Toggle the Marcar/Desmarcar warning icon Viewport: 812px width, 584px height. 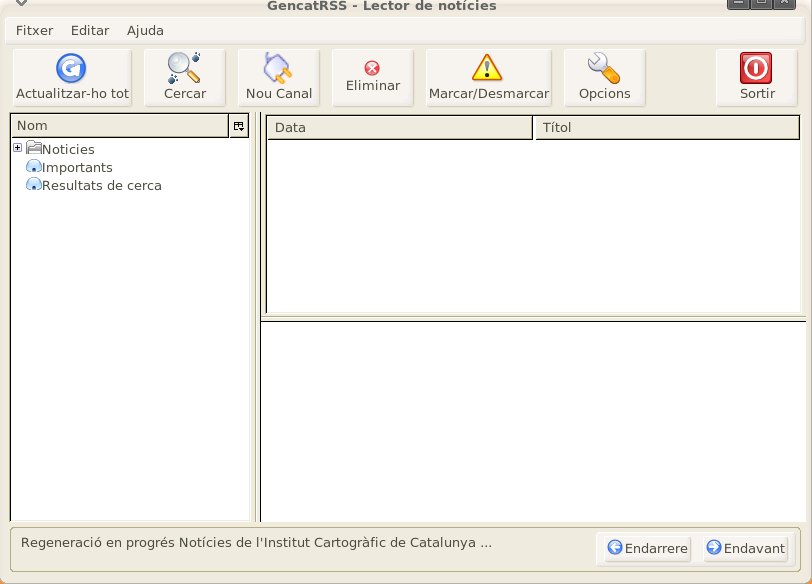pos(487,68)
